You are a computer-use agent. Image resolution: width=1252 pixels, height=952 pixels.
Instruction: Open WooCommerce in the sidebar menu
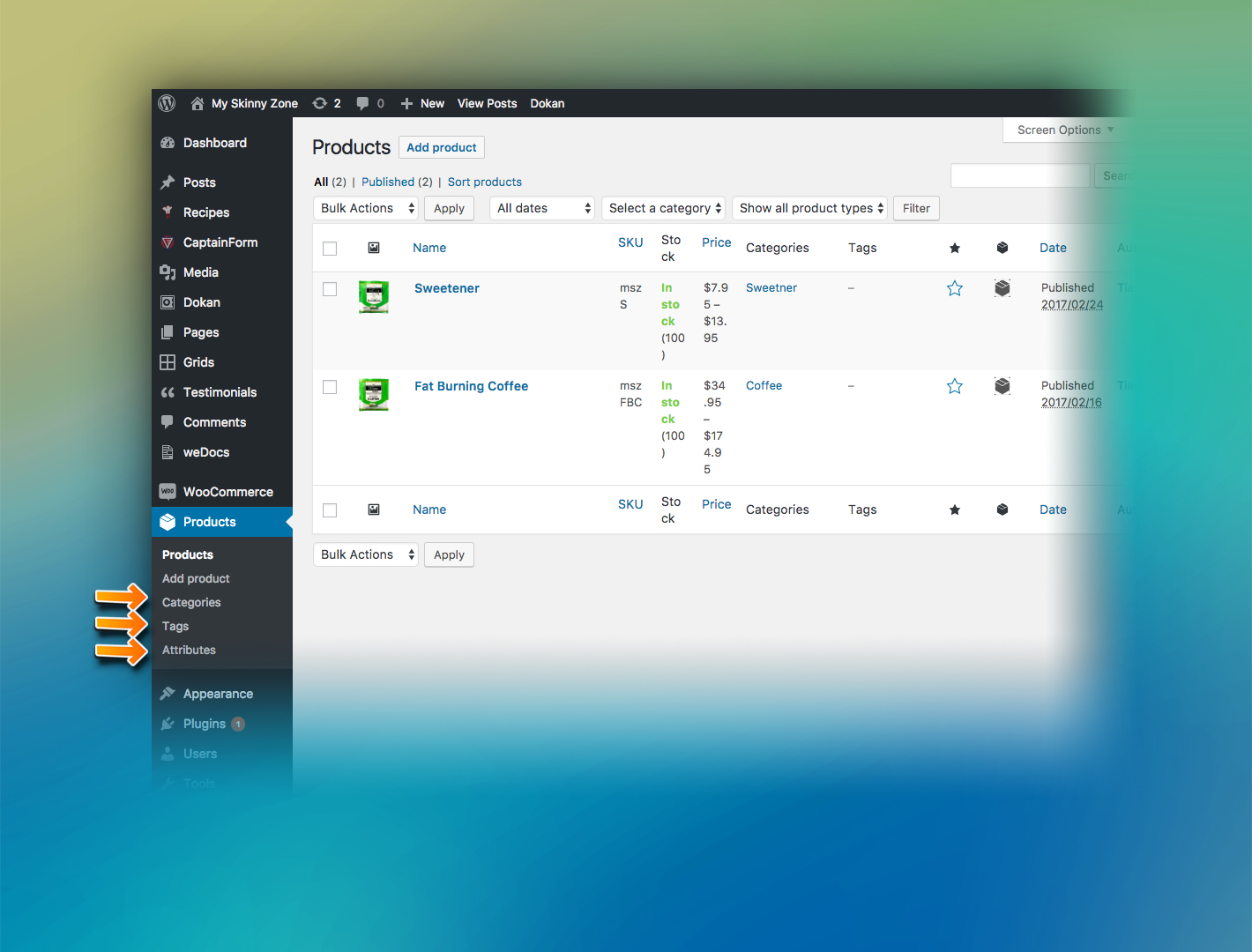pyautogui.click(x=227, y=492)
